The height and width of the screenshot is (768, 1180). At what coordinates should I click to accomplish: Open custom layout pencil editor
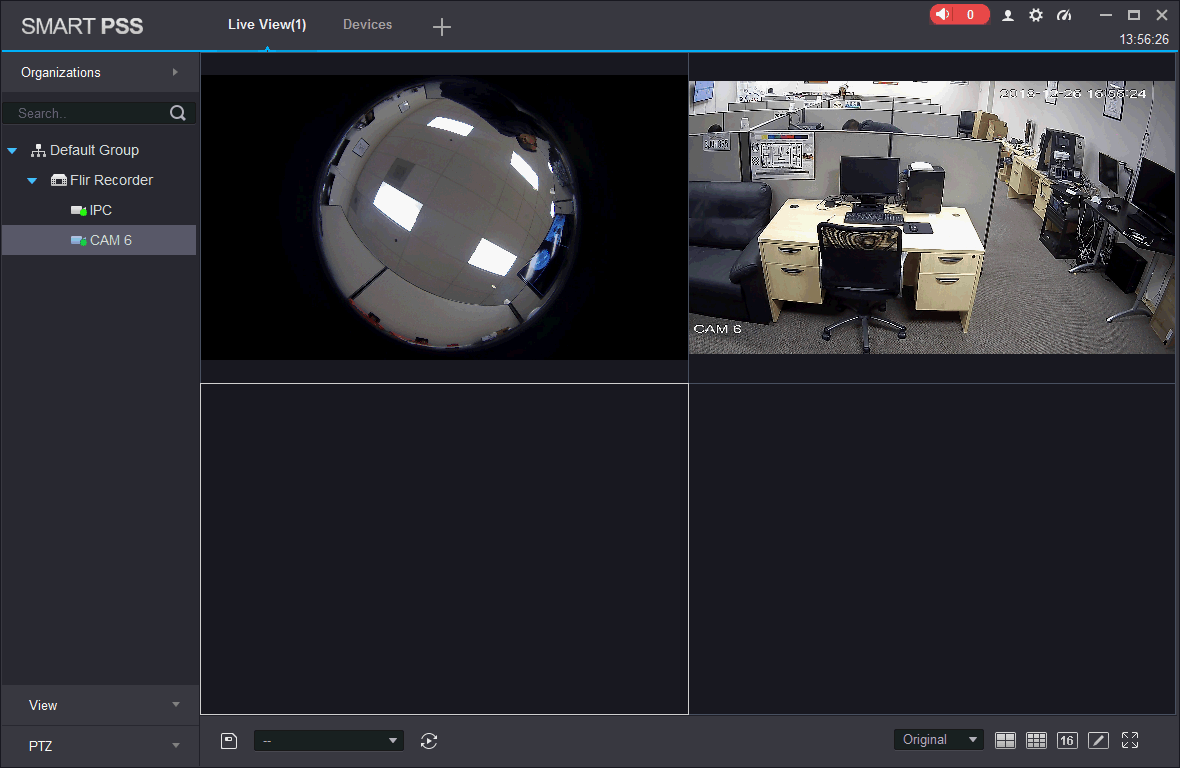[1098, 741]
